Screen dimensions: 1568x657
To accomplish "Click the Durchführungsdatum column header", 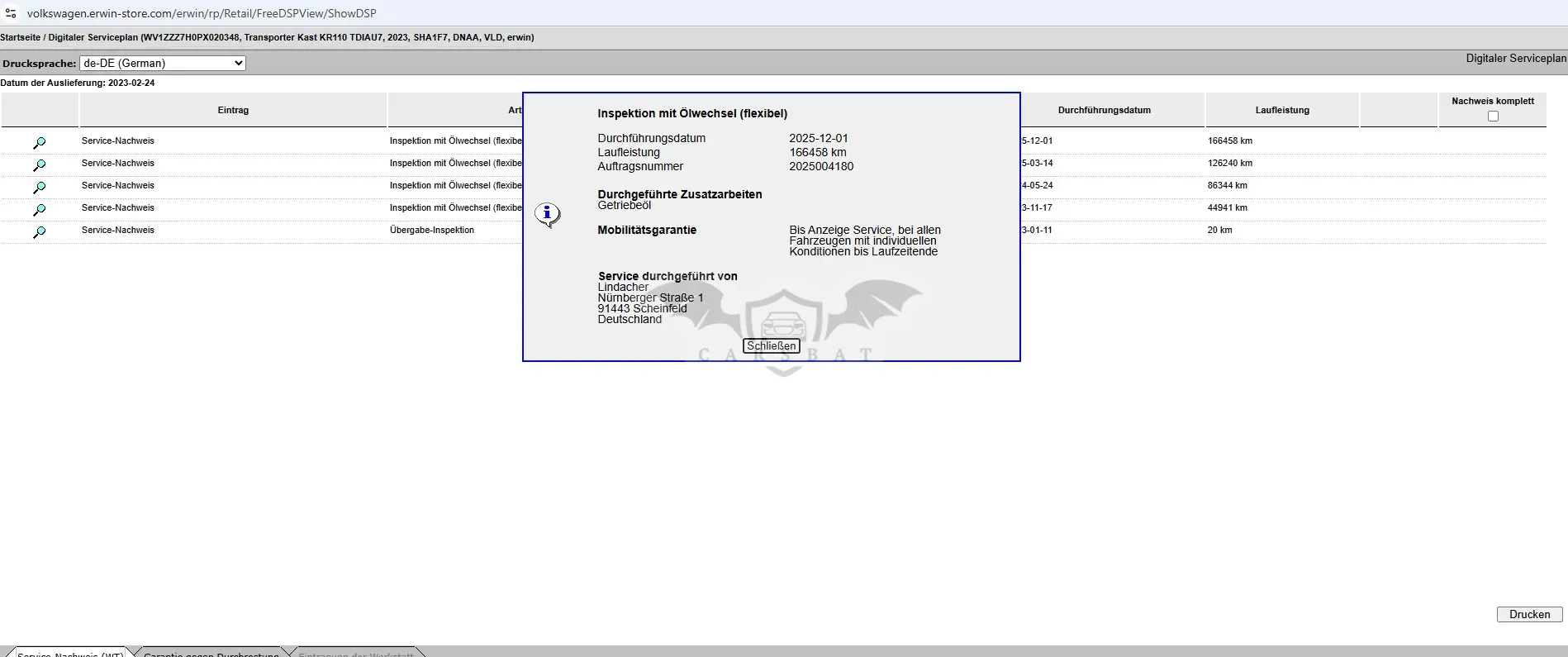I will click(x=1104, y=110).
